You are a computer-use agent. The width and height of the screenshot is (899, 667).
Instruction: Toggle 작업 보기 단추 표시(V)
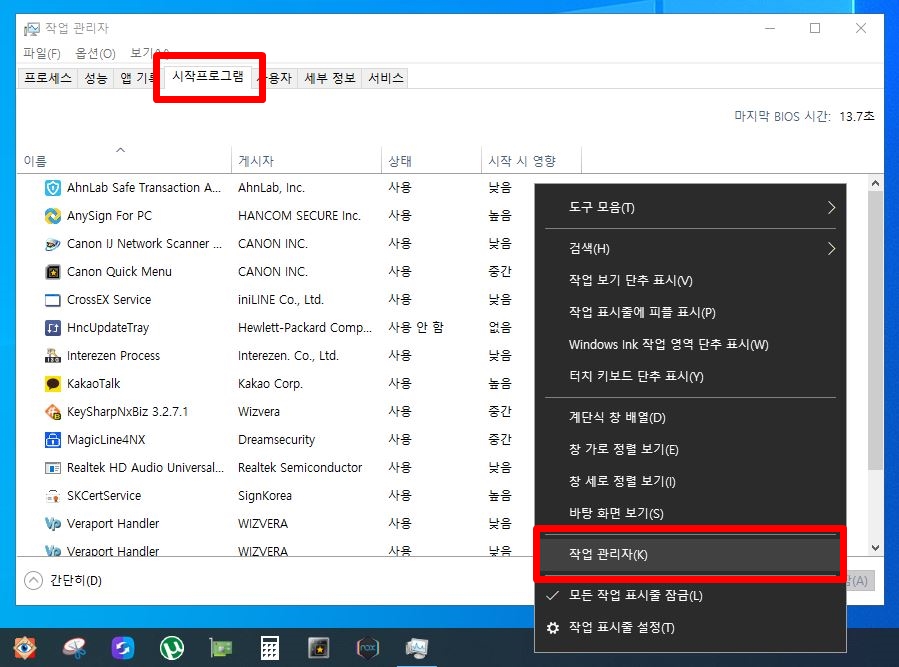(x=690, y=280)
